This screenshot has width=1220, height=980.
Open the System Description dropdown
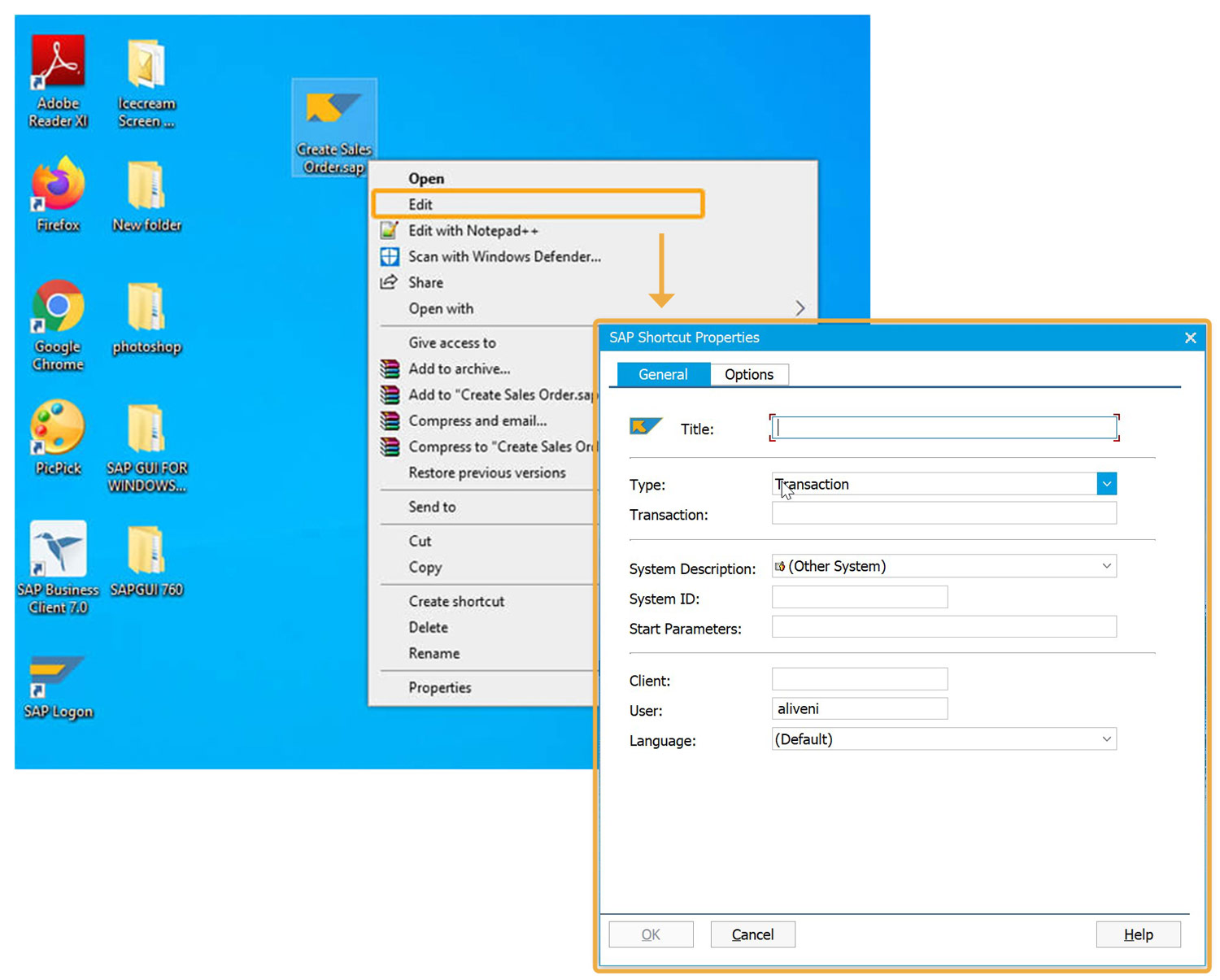pyautogui.click(x=1106, y=566)
